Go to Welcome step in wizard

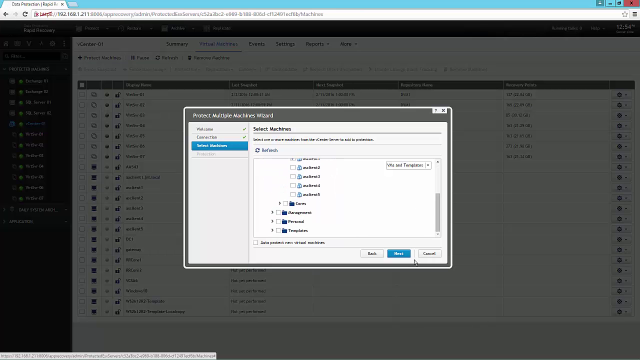pos(220,129)
